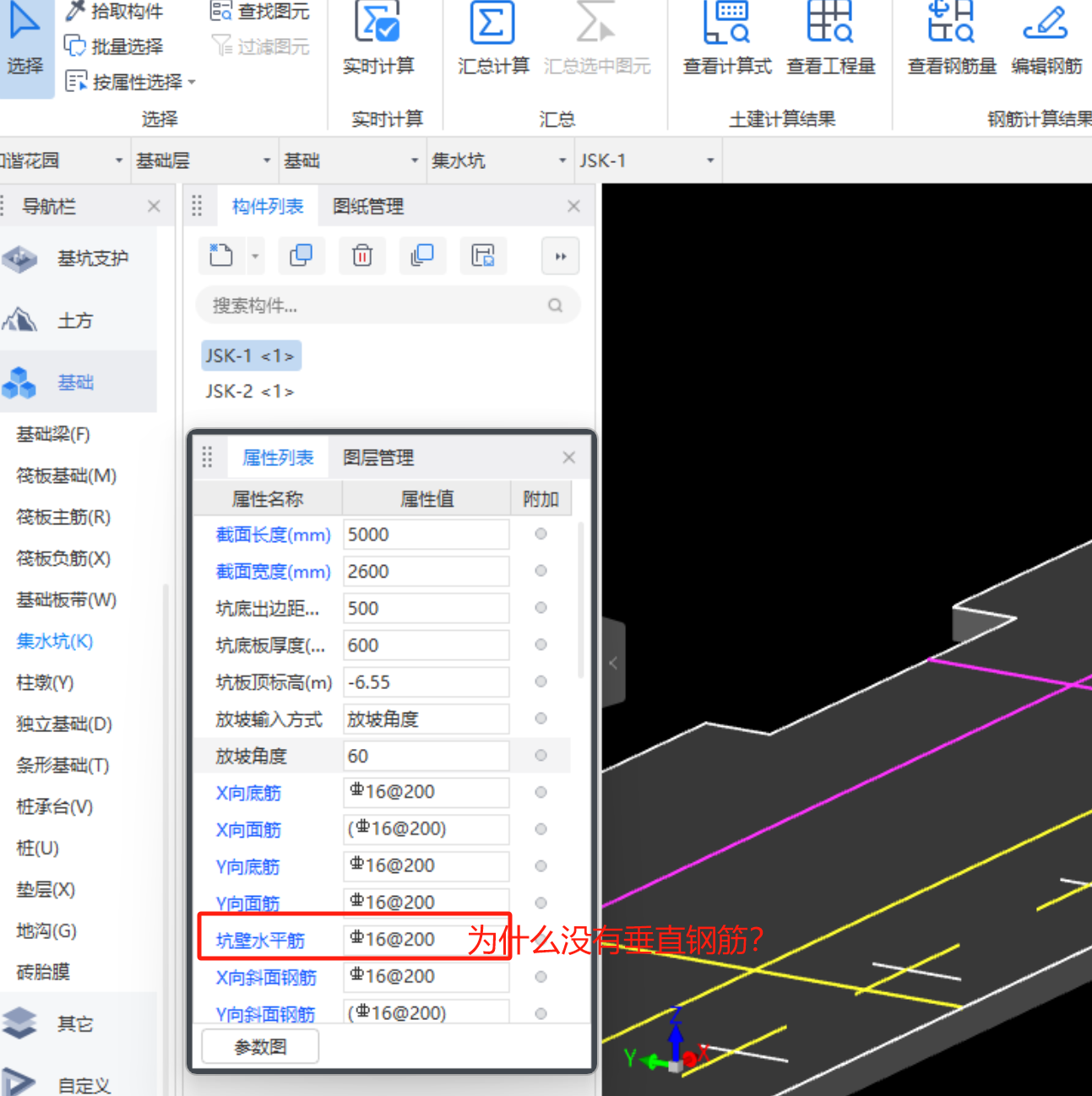Screen dimensions: 1092x1096
Task: Click the 参数图 button
Action: point(260,1047)
